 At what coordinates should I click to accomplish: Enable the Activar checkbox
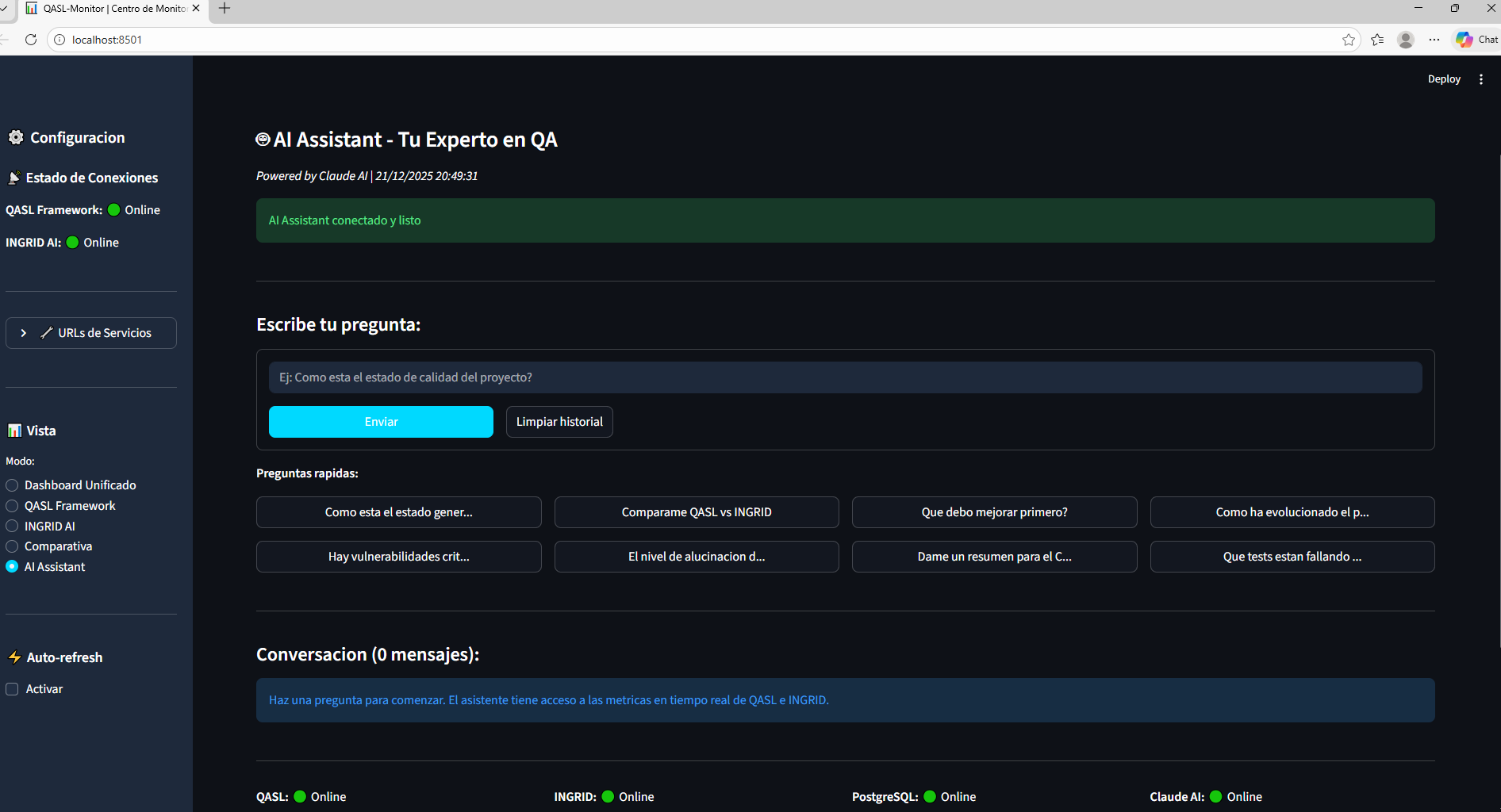12,689
